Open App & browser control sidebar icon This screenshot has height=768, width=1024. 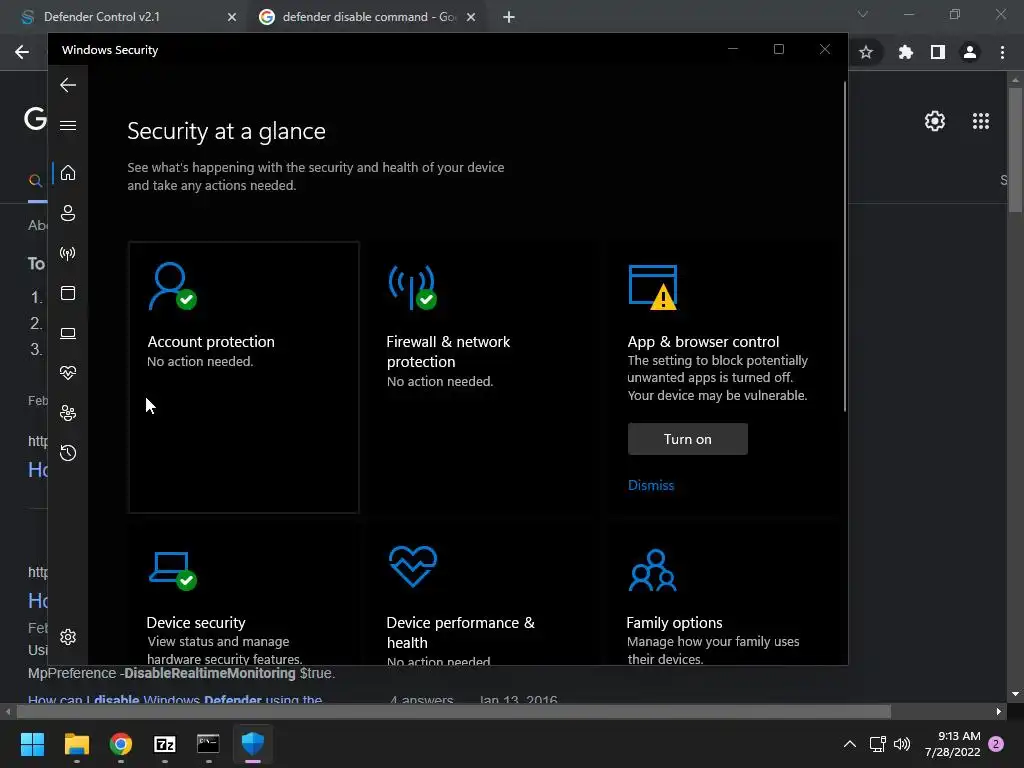[x=68, y=293]
